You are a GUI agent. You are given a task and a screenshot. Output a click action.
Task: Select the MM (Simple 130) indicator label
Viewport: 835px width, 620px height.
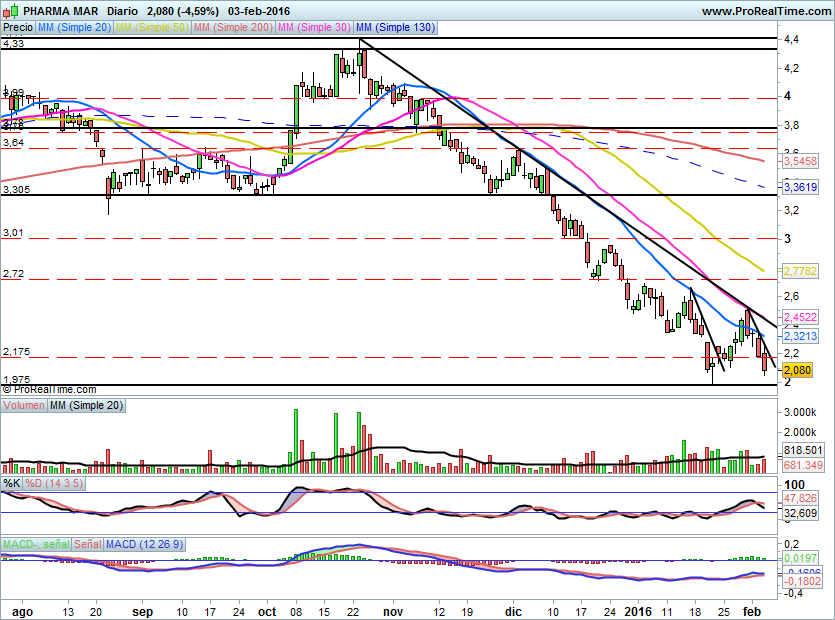point(395,28)
